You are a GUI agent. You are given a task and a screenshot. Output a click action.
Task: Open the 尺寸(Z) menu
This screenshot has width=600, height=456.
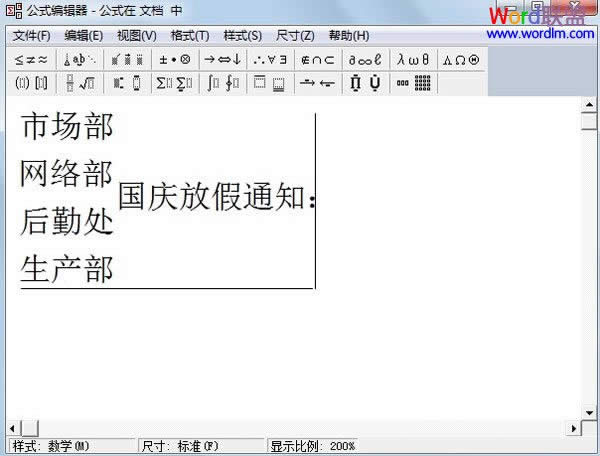[294, 35]
